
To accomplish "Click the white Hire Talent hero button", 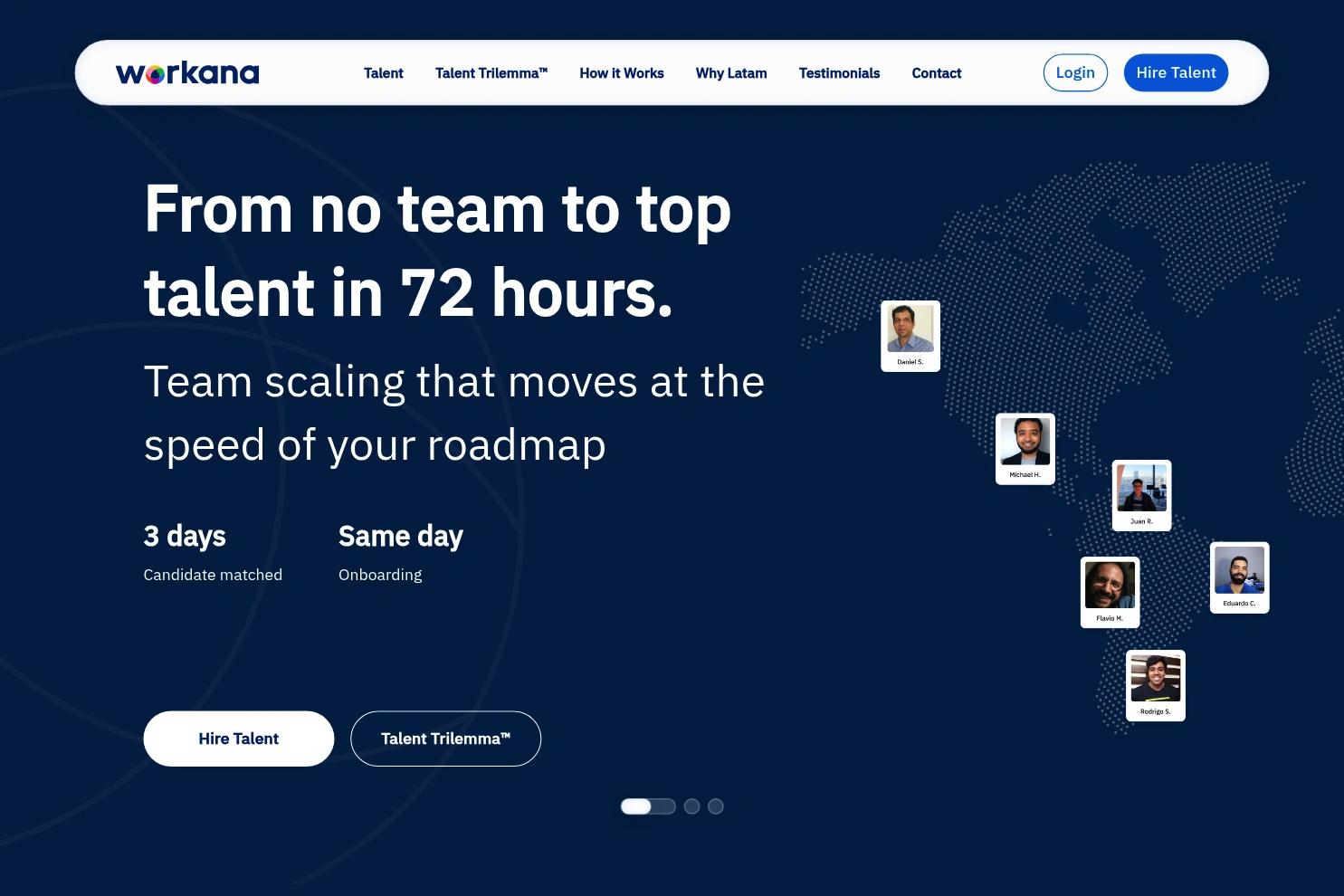I will [239, 739].
